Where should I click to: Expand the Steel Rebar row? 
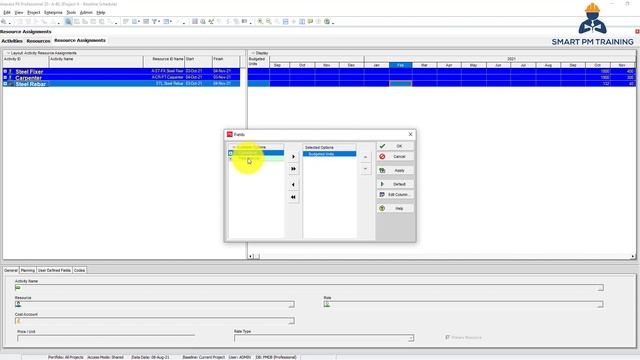click(x=5, y=84)
